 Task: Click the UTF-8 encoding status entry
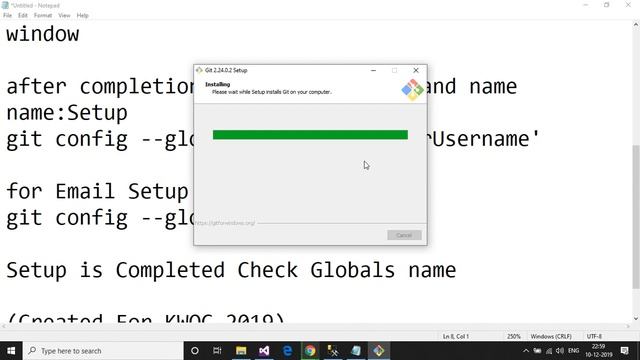[x=594, y=336]
